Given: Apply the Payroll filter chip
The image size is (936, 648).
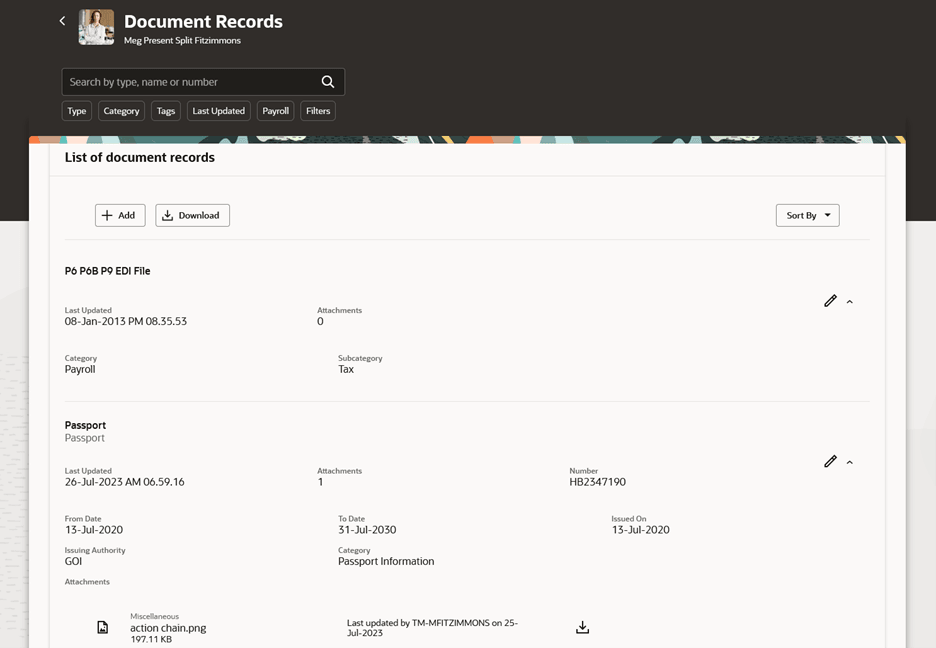Looking at the screenshot, I should tap(275, 111).
